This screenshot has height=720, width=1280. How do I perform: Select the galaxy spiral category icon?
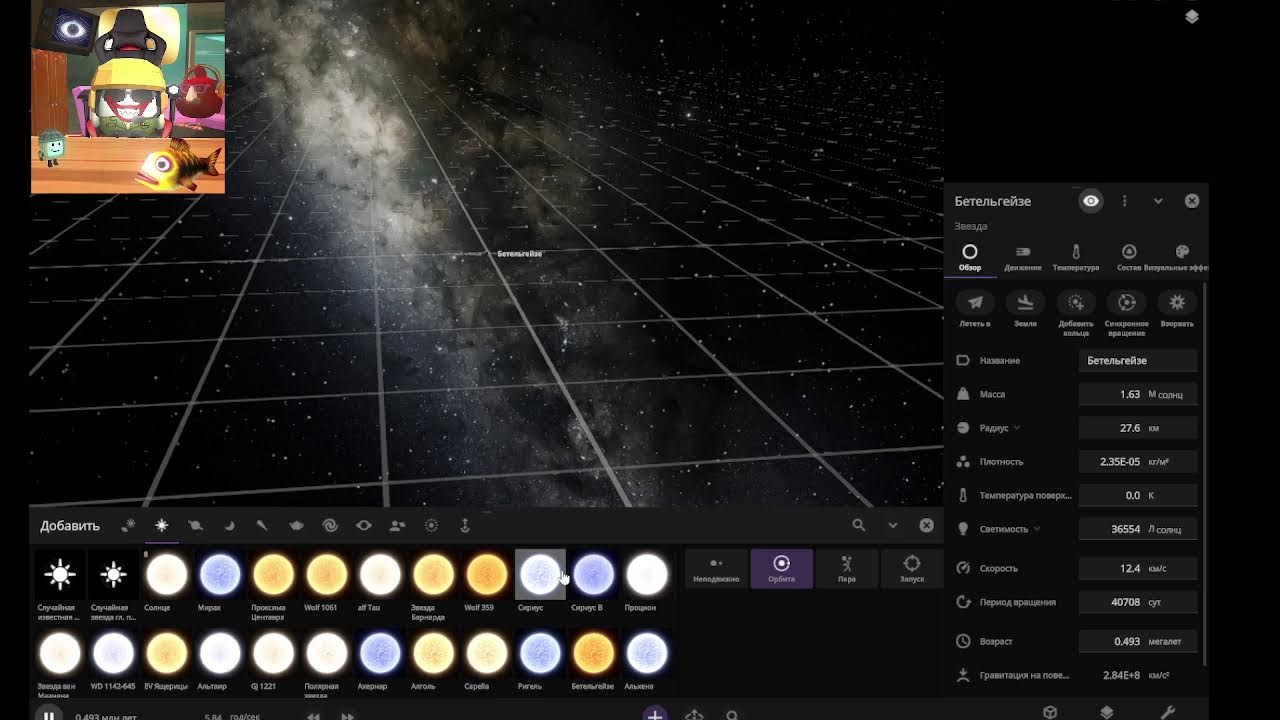pos(330,525)
